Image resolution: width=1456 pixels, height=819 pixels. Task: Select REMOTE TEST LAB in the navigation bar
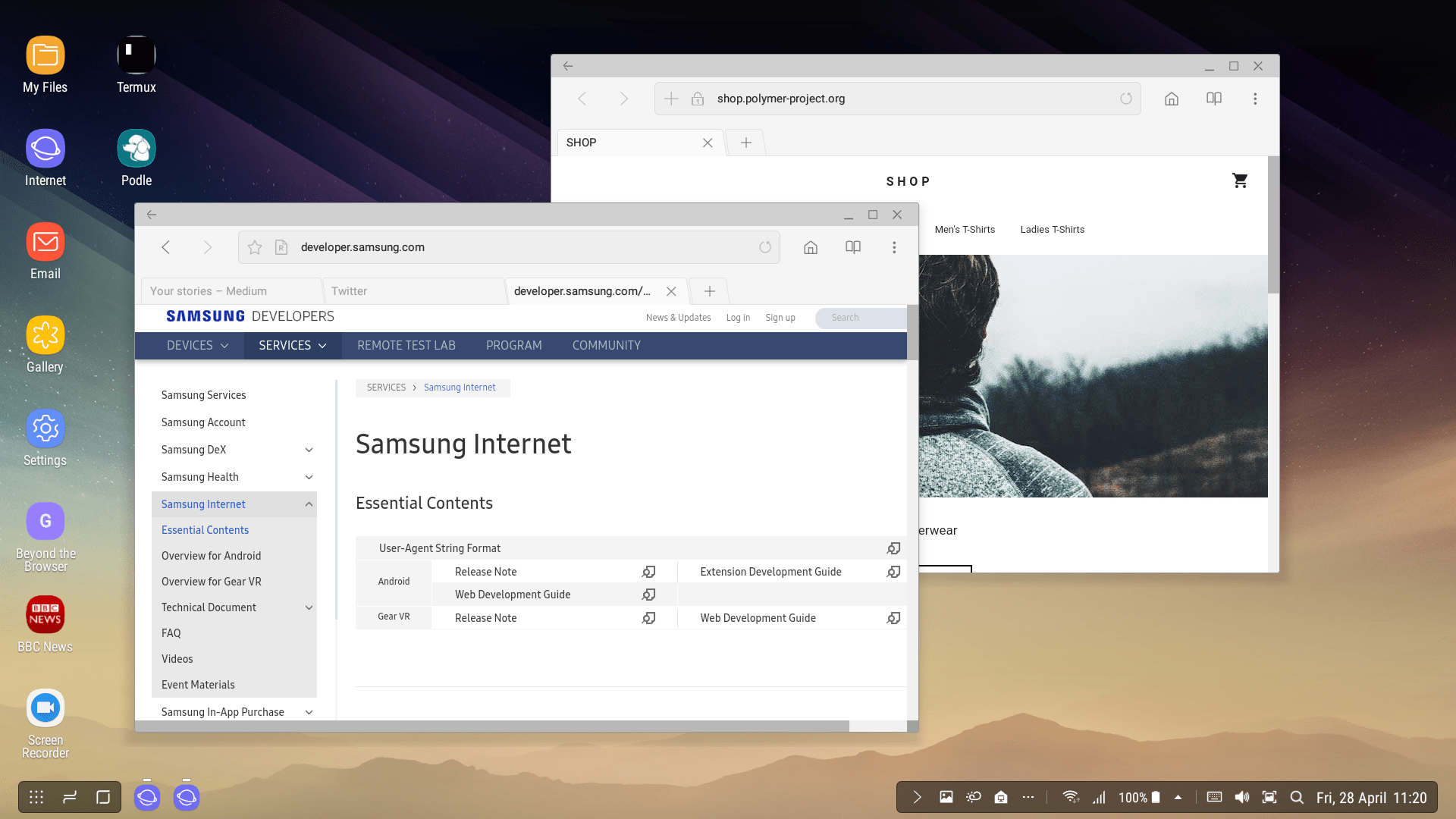406,346
